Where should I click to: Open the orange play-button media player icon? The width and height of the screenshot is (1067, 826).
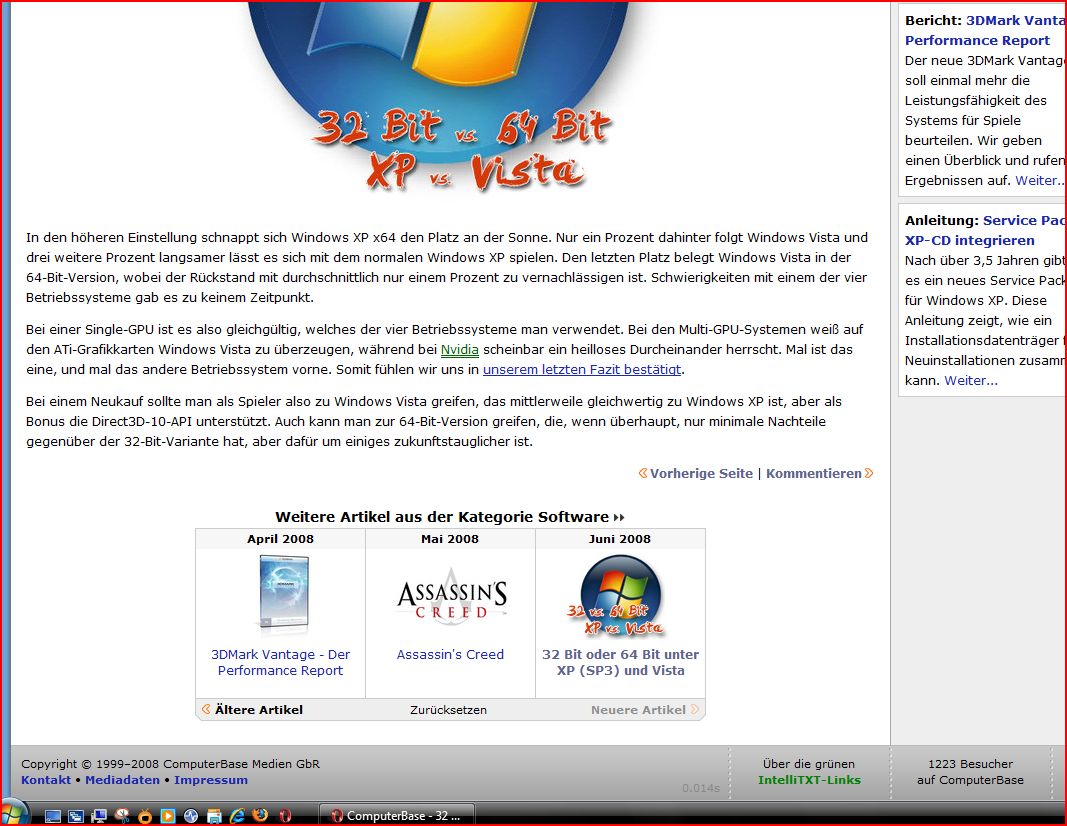[167, 816]
